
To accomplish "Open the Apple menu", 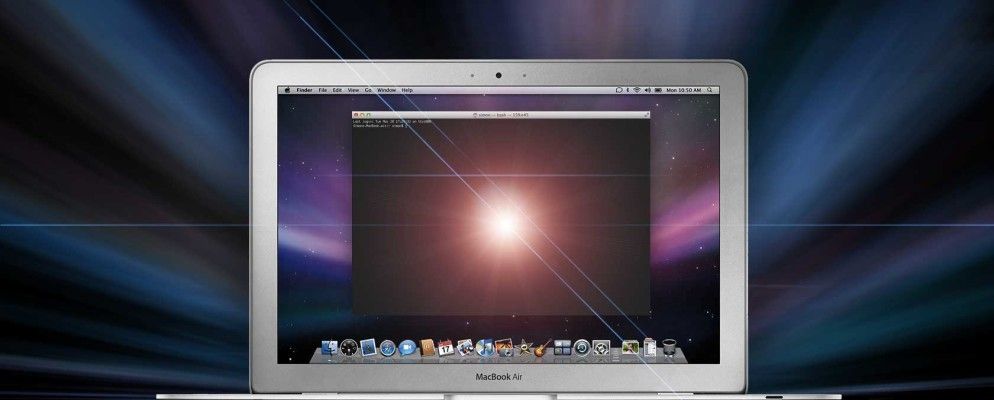I will tap(287, 90).
